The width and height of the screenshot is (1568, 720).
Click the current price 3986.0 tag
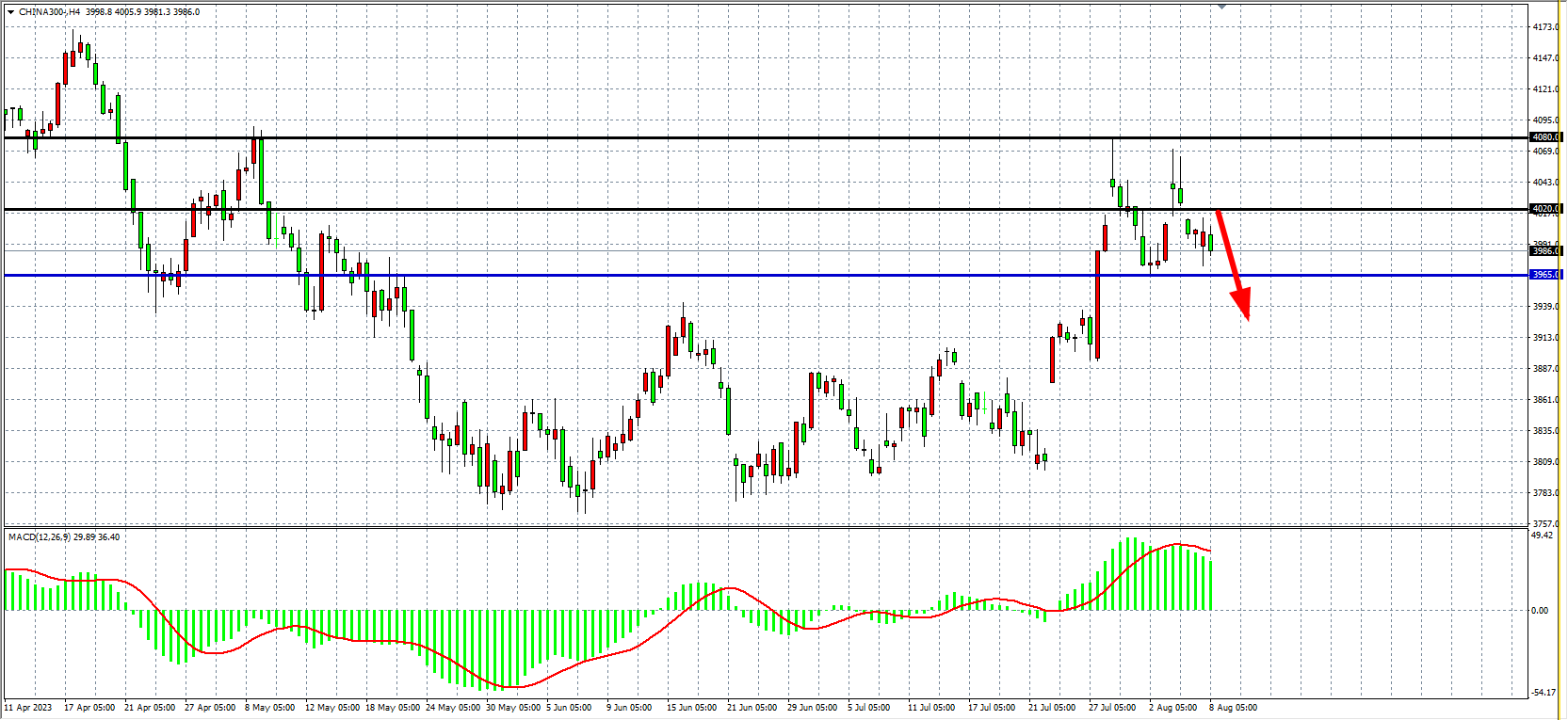[x=1545, y=251]
